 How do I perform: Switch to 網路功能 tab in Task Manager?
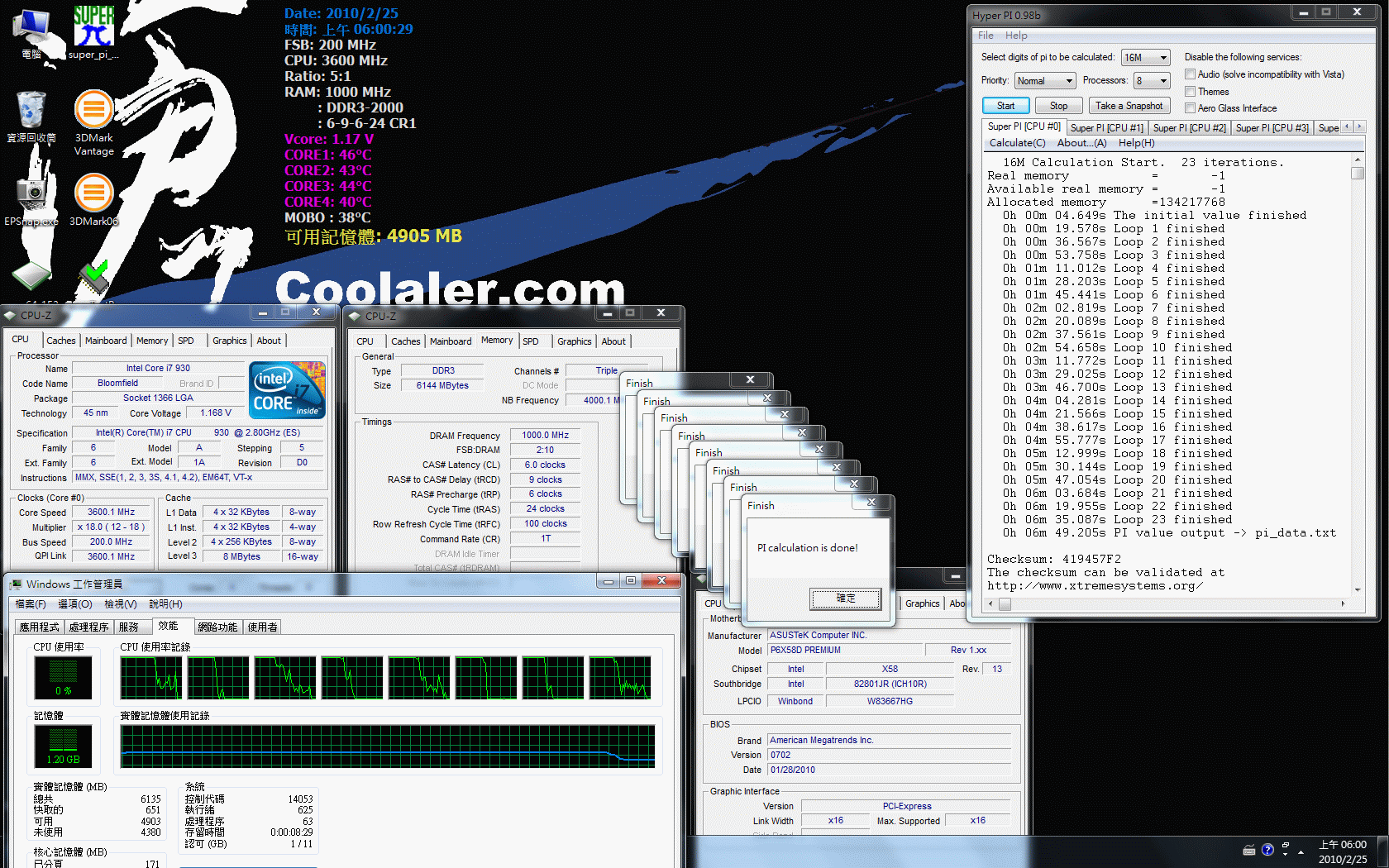point(217,627)
